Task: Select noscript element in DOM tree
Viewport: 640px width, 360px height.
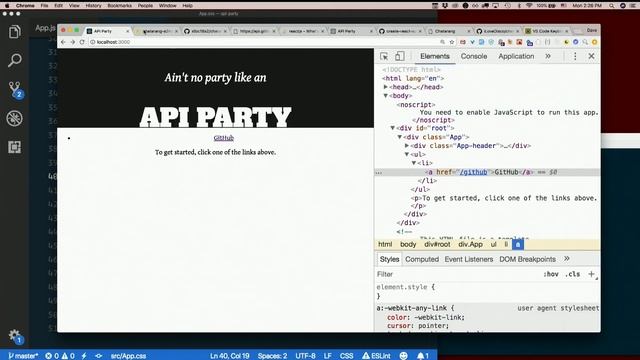Action: tap(416, 104)
